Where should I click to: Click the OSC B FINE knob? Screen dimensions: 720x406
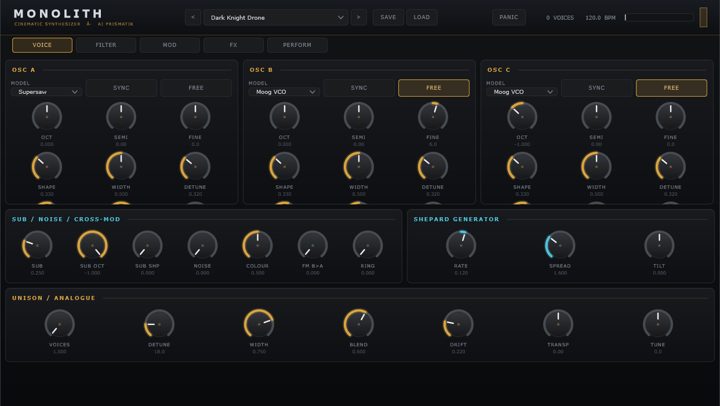(x=433, y=117)
